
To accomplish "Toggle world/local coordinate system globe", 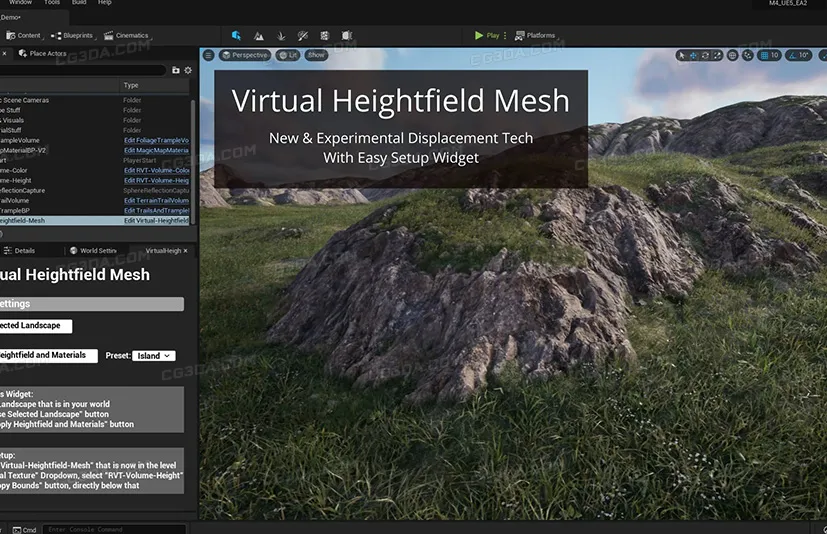I will (732, 55).
